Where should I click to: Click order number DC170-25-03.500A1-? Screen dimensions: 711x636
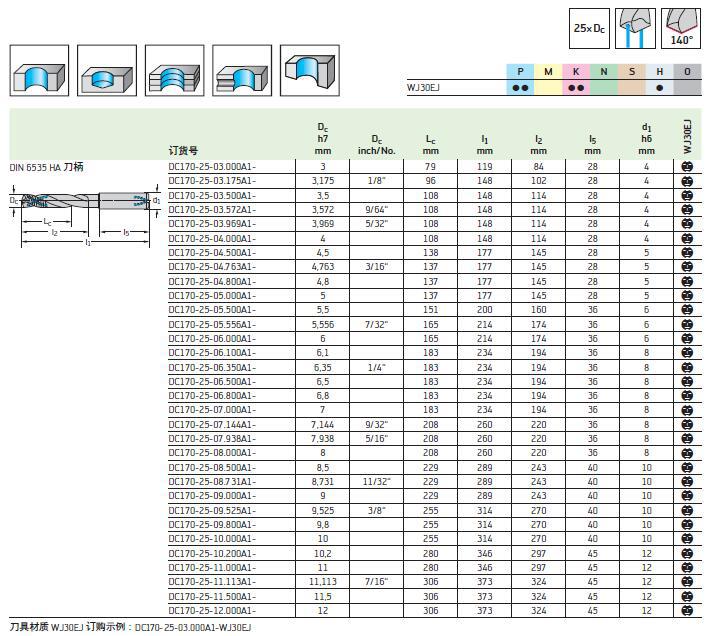[212, 195]
